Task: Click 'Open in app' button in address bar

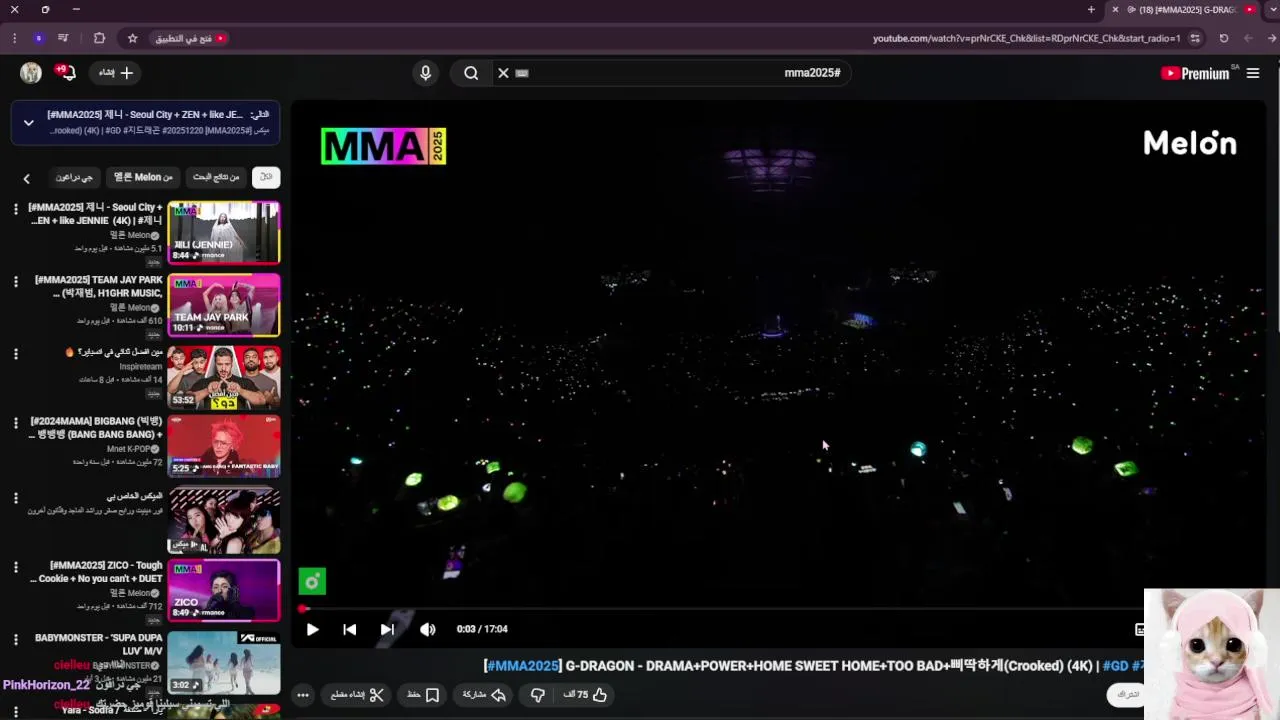Action: point(191,38)
